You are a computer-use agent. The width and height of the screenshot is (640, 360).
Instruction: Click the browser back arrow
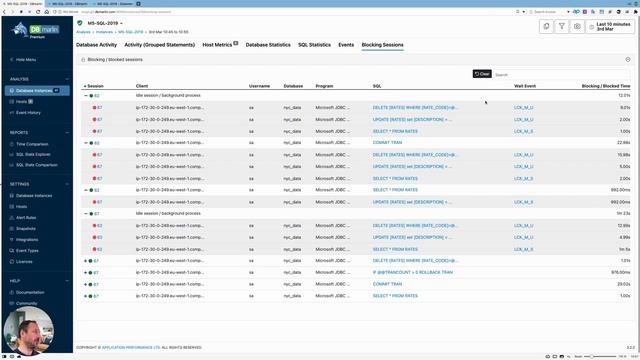pos(4,12)
